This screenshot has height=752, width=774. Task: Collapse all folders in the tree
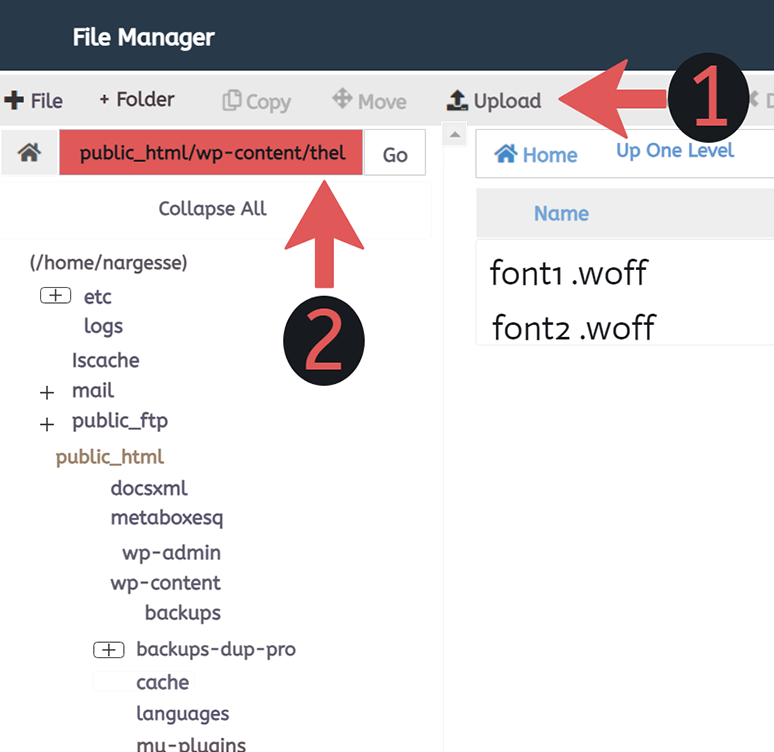[x=212, y=209]
